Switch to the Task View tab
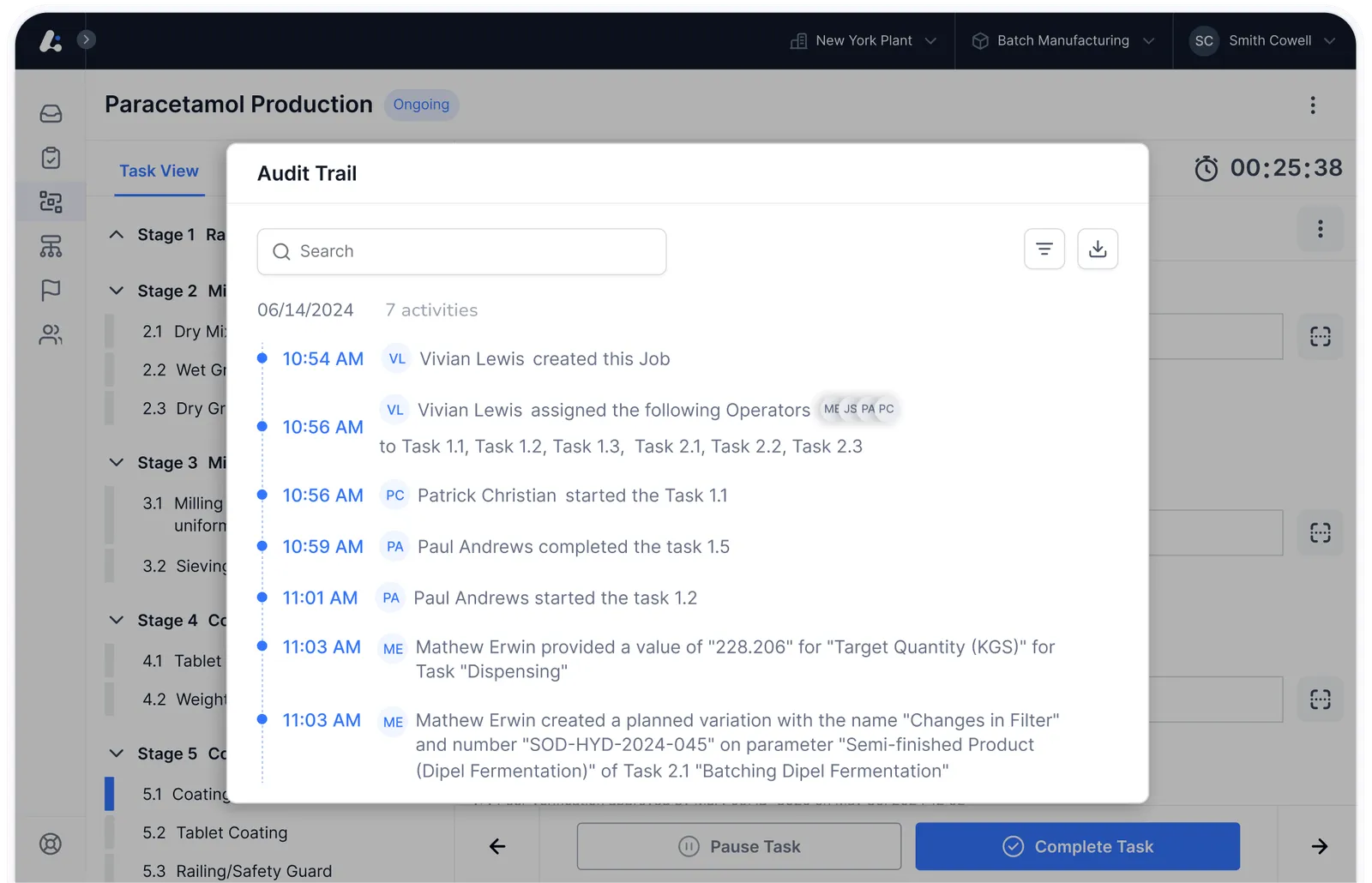 pyautogui.click(x=159, y=171)
